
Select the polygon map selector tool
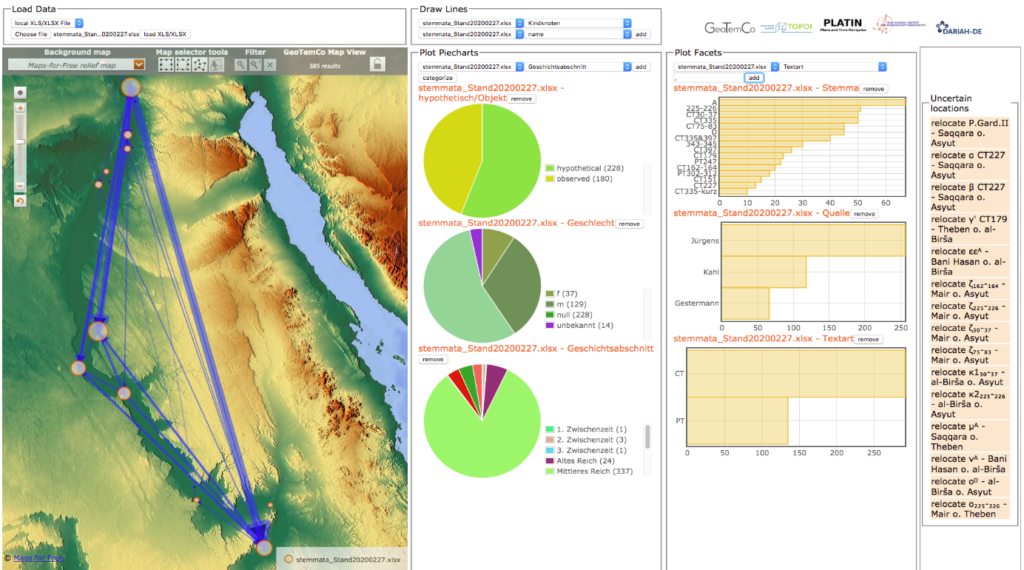tap(199, 65)
